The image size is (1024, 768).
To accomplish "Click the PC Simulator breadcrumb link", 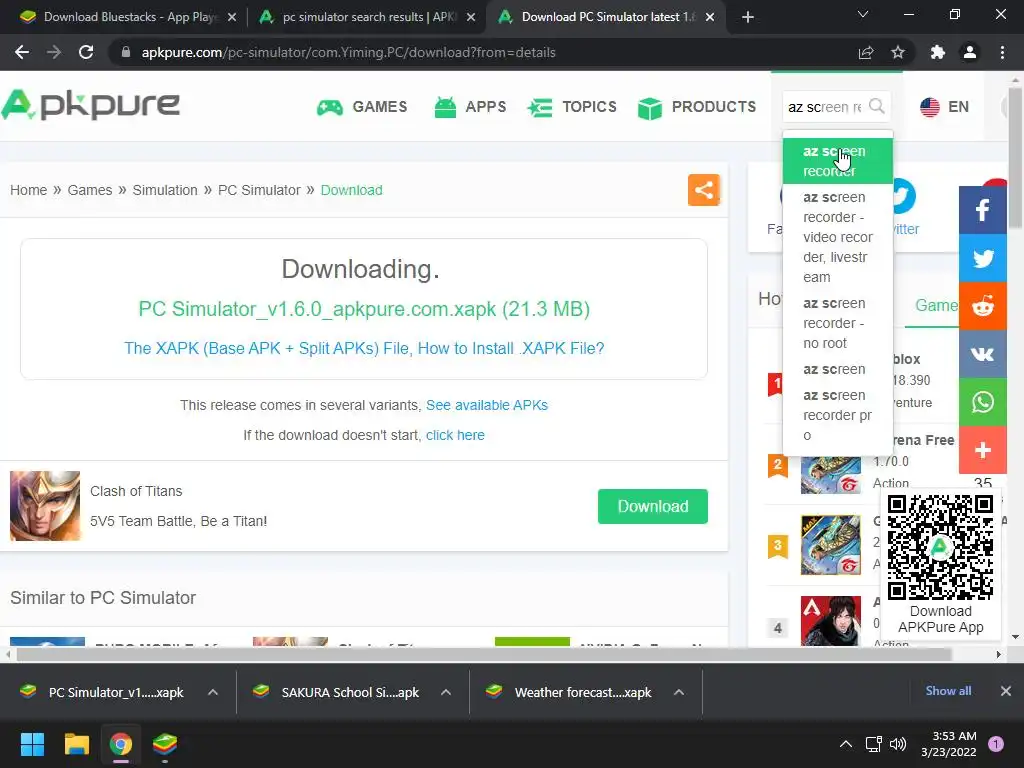I will pos(259,190).
